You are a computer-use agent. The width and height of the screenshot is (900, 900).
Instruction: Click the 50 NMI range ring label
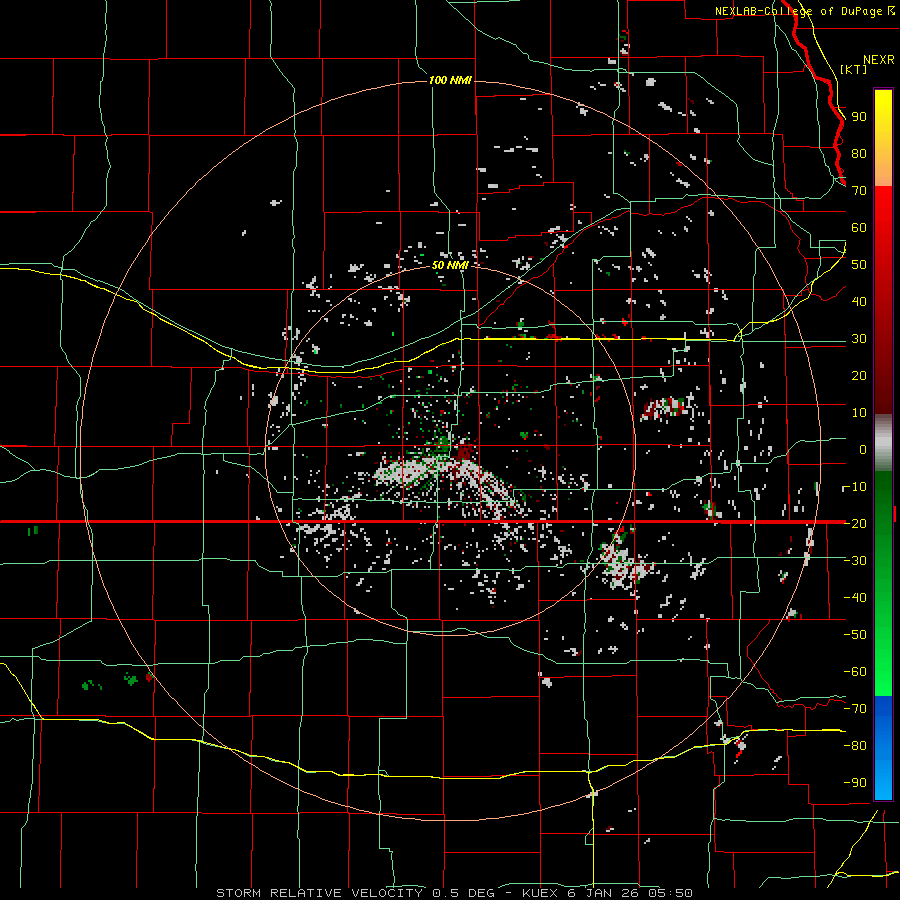point(450,265)
